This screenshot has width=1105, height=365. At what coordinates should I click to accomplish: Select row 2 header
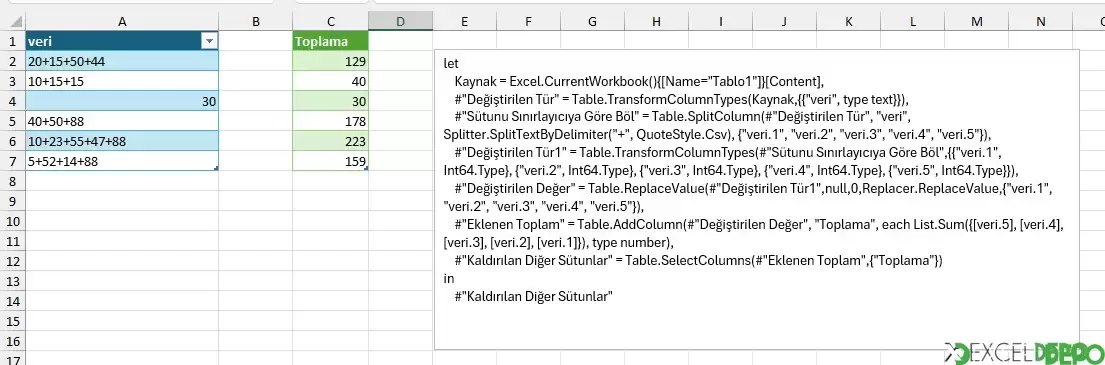tap(12, 62)
